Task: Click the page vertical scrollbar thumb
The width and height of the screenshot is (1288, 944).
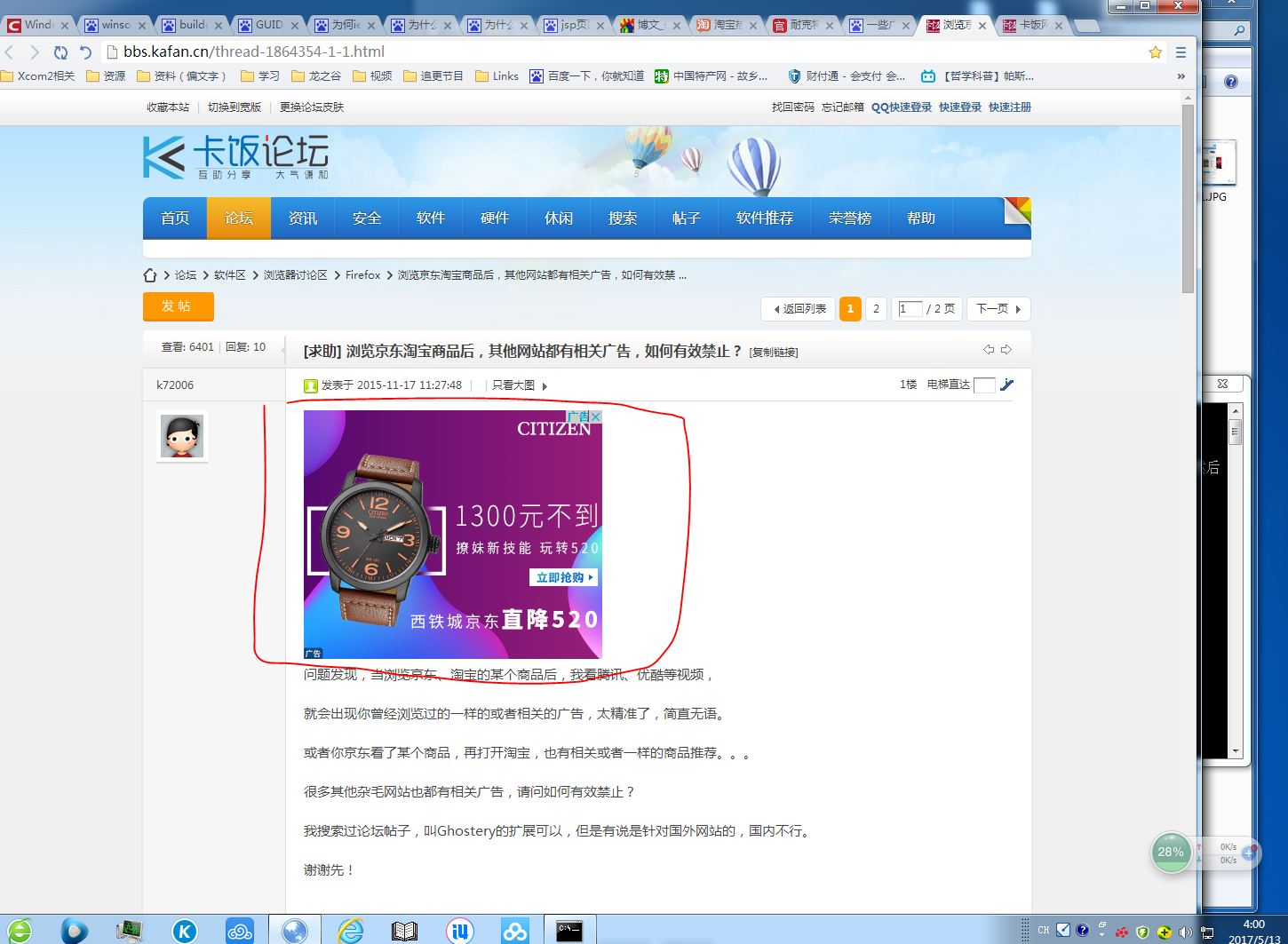Action: click(x=1189, y=200)
